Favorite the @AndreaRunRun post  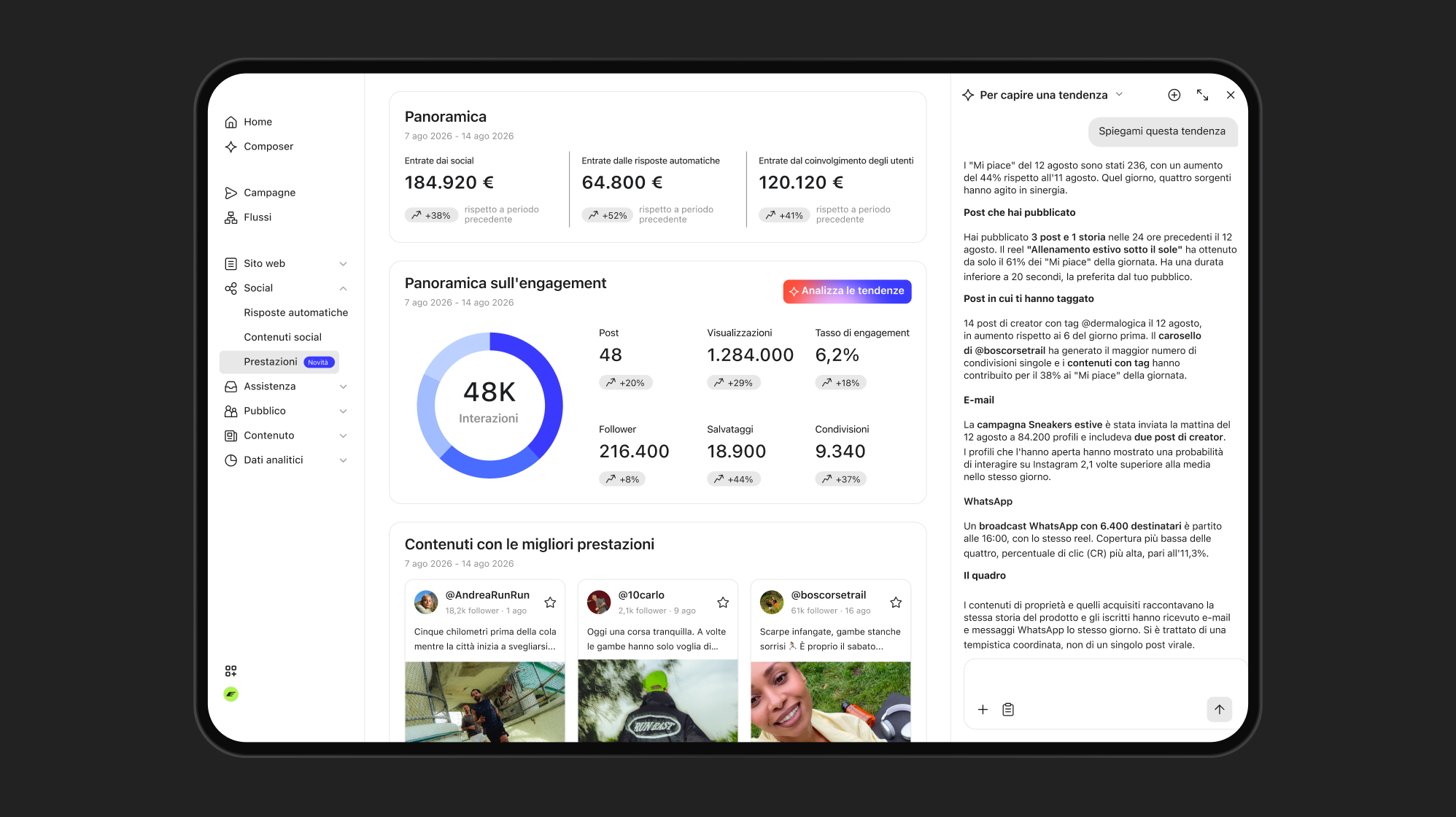pos(550,603)
